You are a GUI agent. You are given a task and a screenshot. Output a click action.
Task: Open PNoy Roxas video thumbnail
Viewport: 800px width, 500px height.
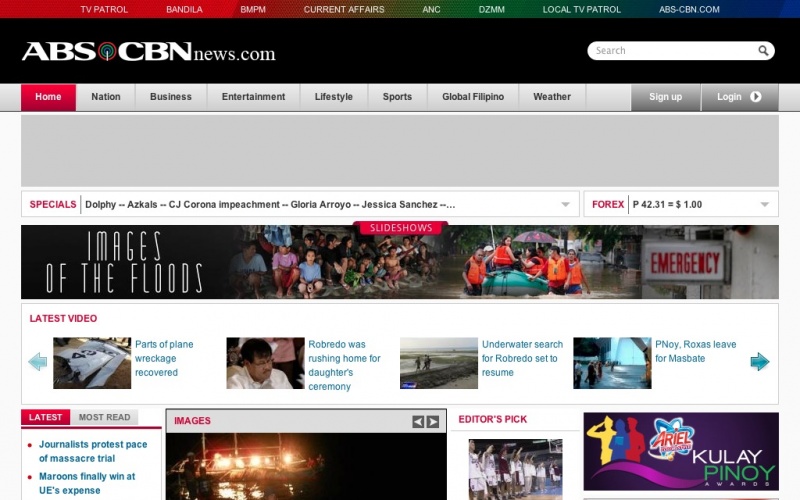pyautogui.click(x=612, y=363)
